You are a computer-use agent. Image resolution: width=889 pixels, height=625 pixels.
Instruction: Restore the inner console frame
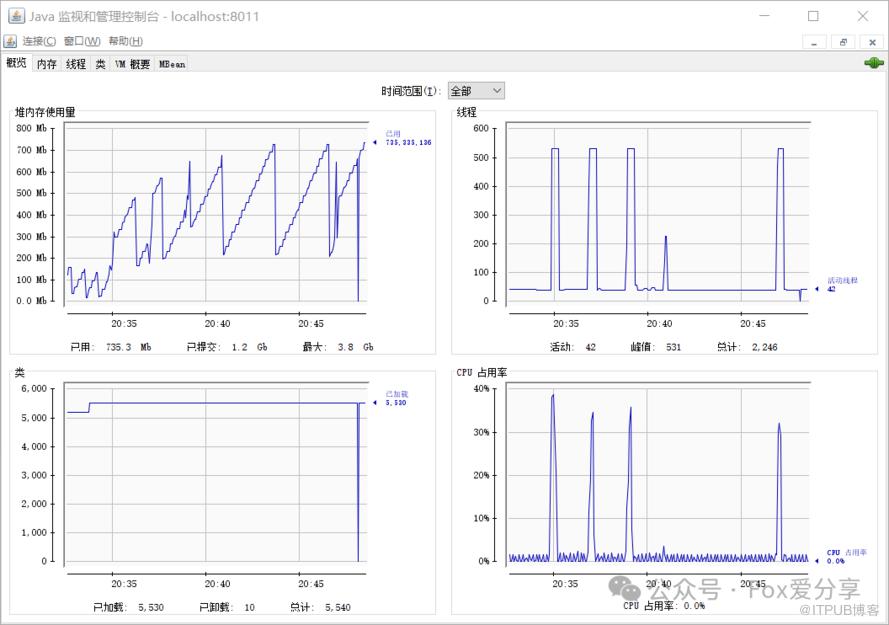click(x=843, y=42)
